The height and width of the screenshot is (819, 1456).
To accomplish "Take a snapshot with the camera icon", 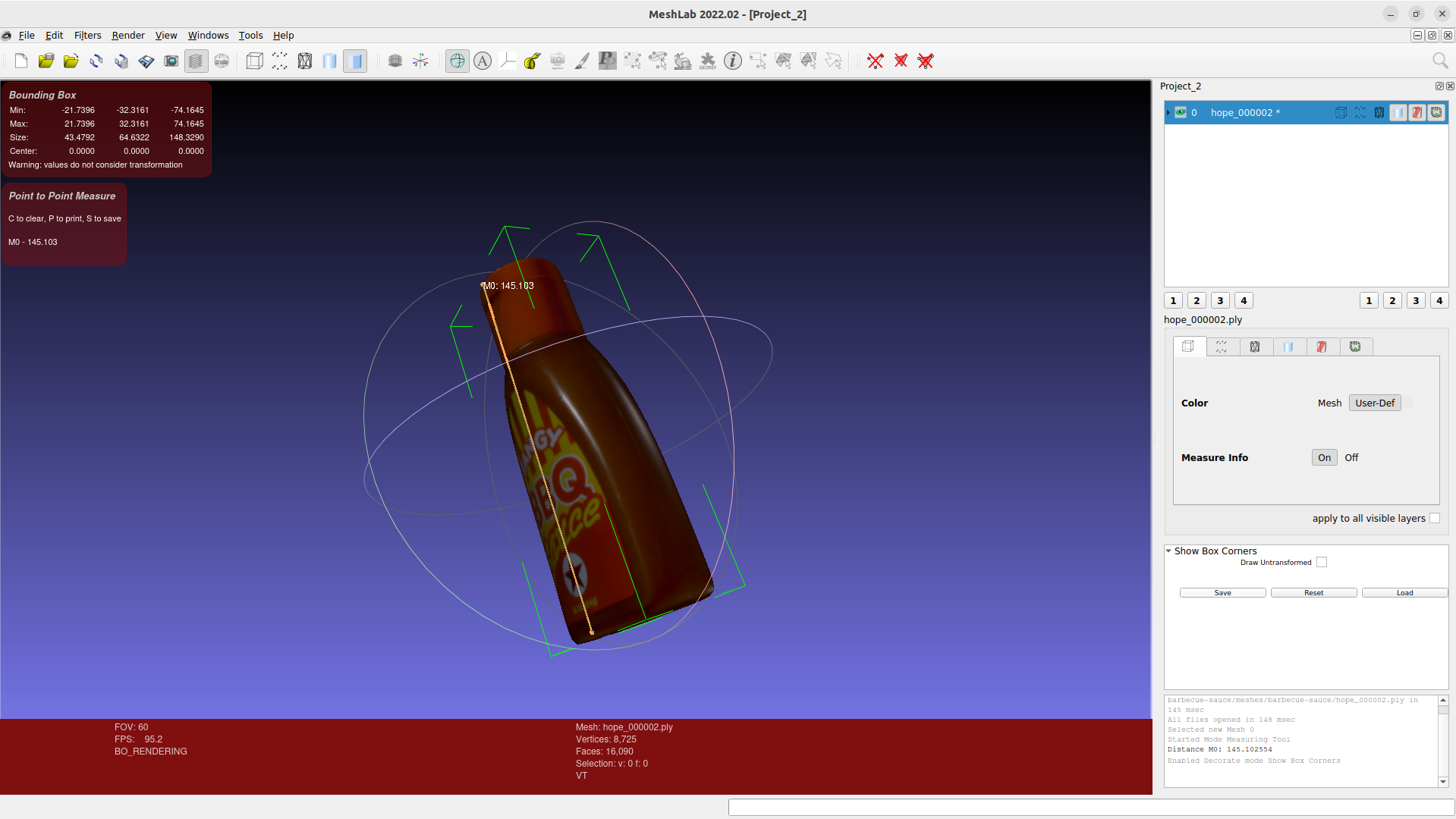I will (x=171, y=61).
